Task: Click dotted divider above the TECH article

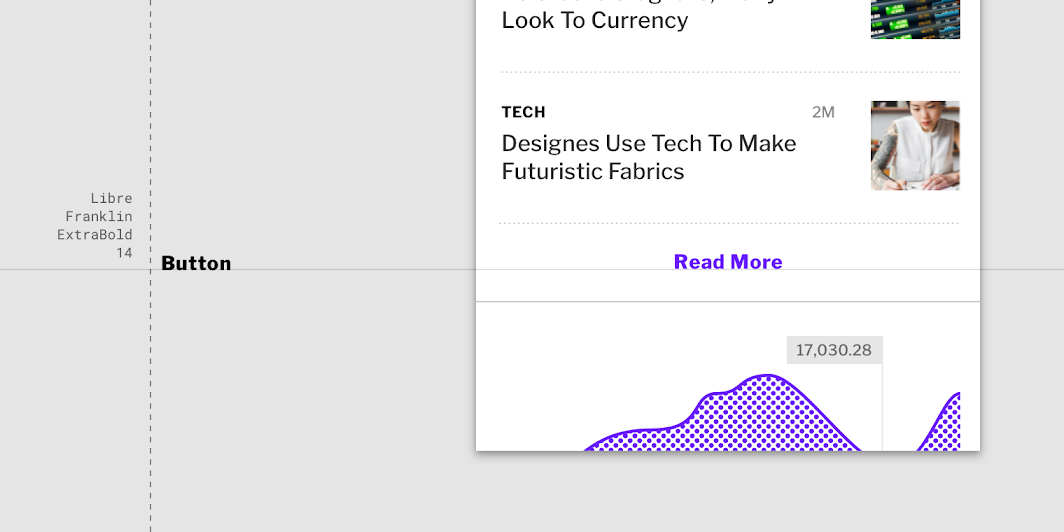Action: coord(731,71)
